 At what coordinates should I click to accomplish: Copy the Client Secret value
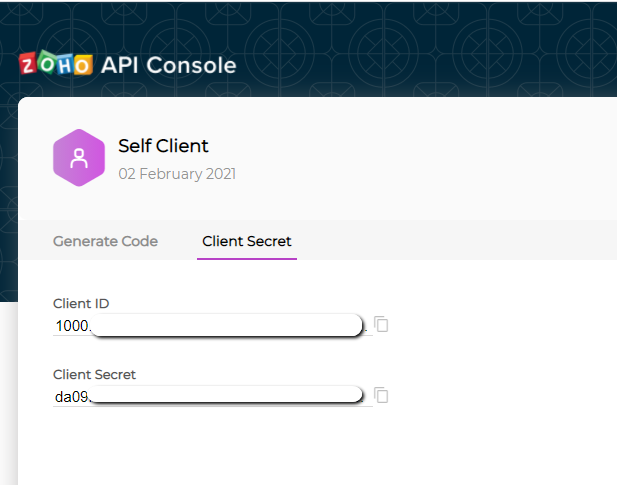coord(381,395)
